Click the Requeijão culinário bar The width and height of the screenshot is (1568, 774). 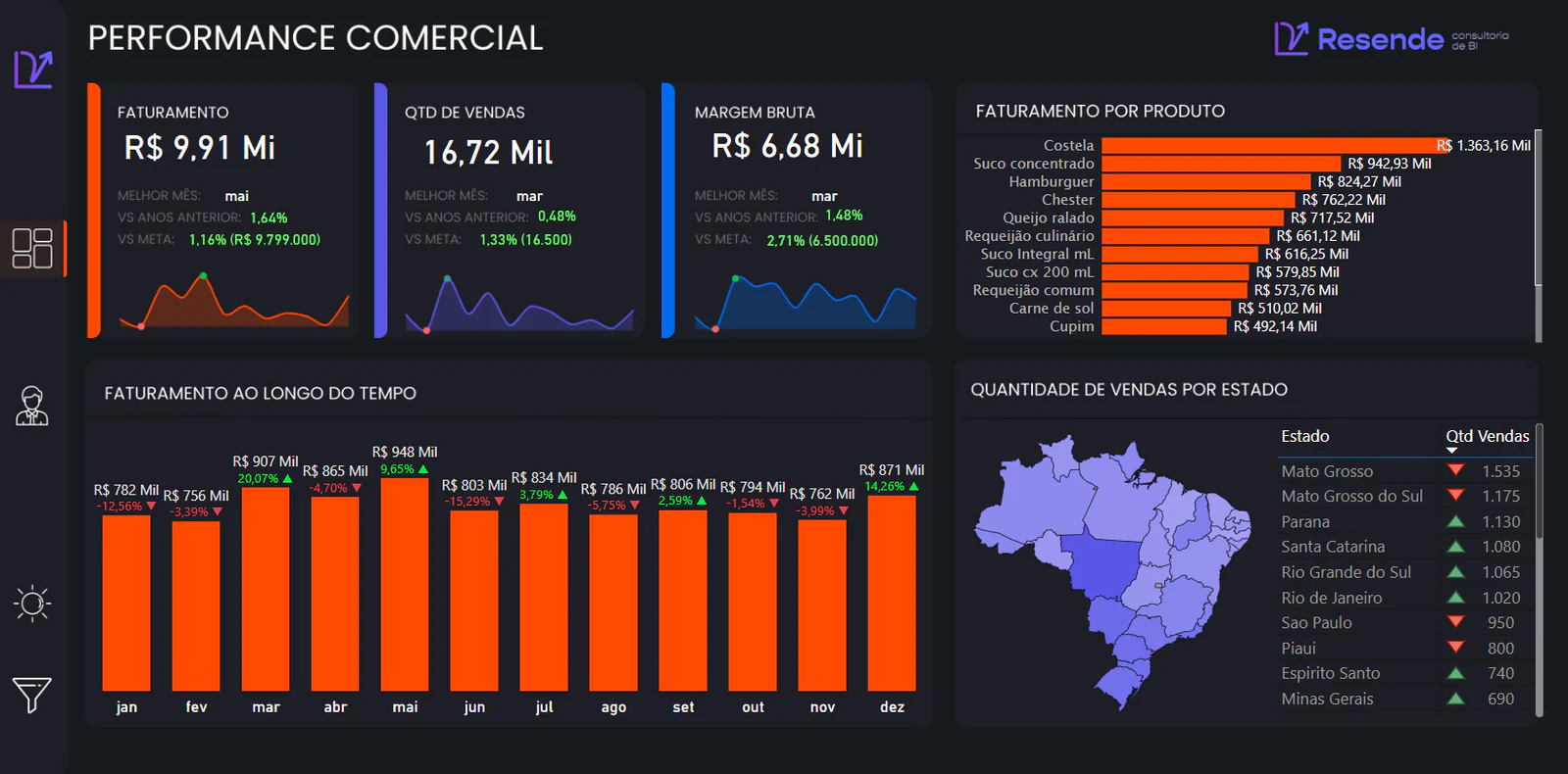click(x=1186, y=236)
